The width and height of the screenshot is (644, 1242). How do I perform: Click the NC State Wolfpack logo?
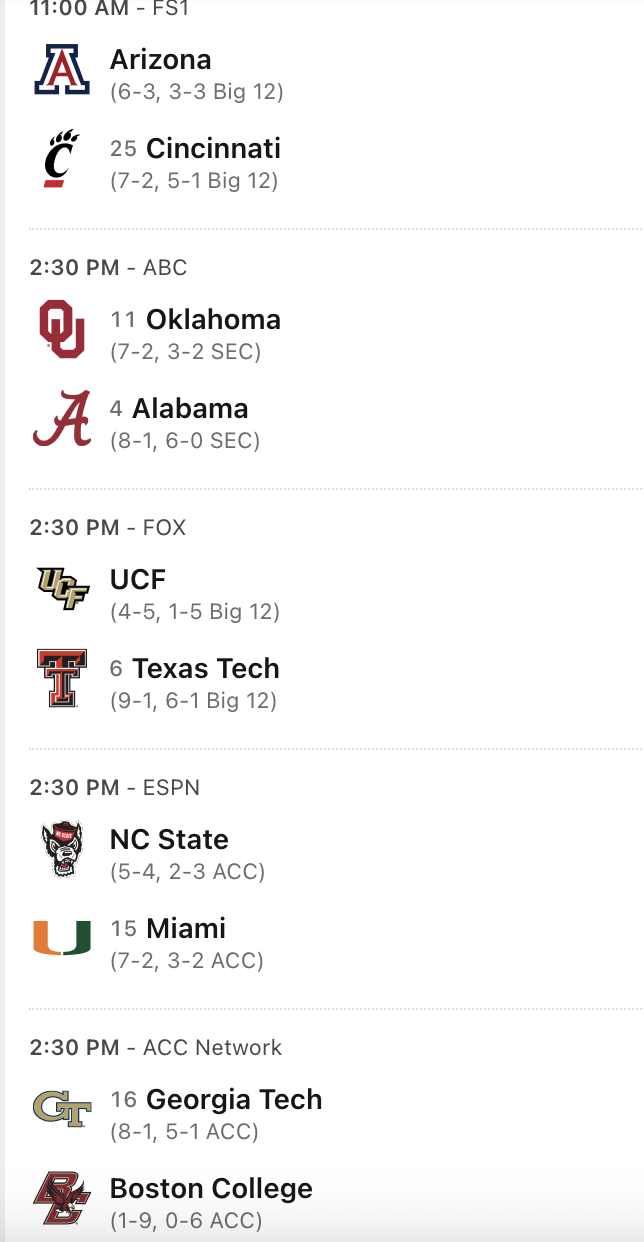[x=62, y=849]
